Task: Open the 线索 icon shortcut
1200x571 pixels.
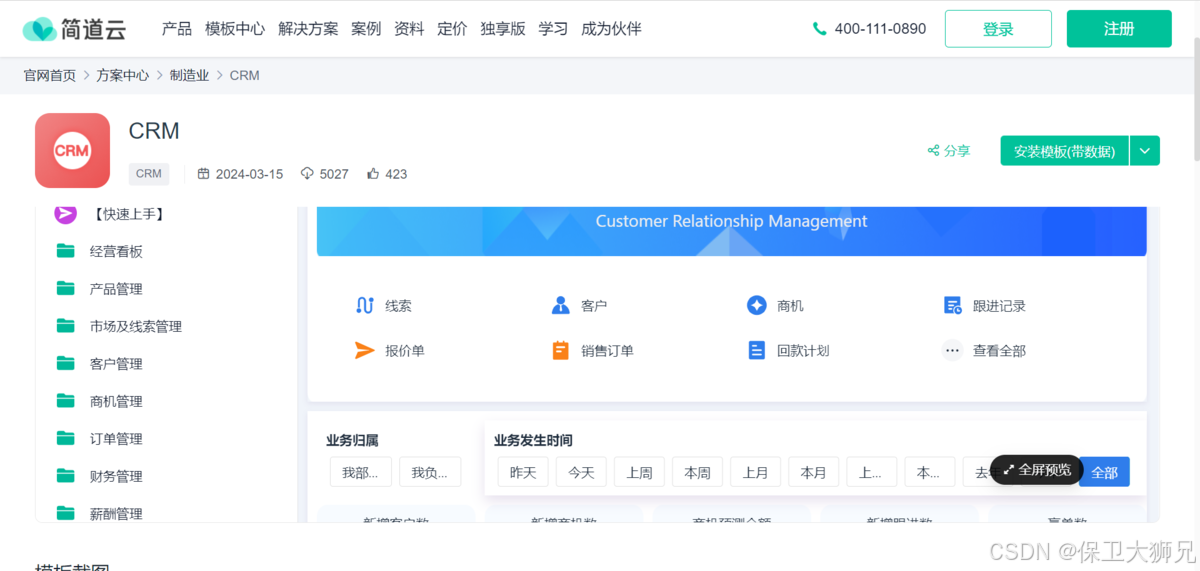Action: coord(365,305)
